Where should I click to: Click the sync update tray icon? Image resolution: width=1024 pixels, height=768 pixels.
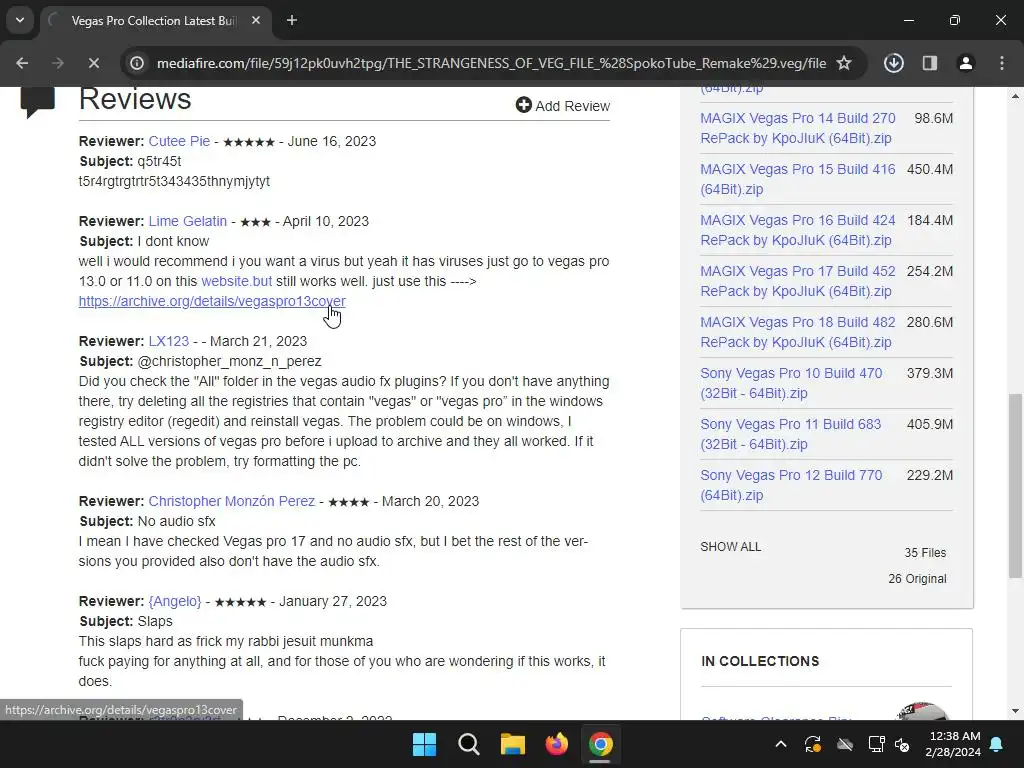[x=813, y=744]
